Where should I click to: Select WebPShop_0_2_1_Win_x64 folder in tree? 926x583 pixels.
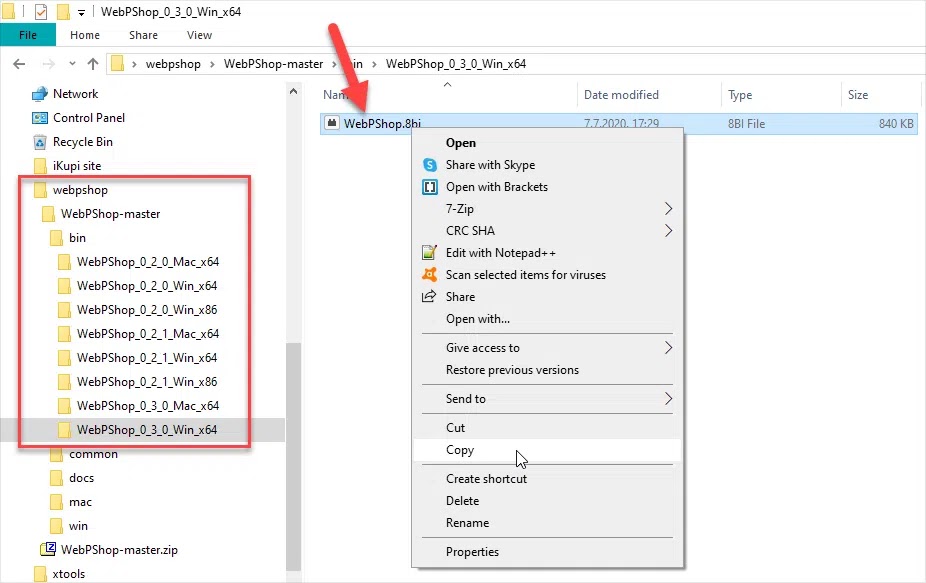pos(147,358)
